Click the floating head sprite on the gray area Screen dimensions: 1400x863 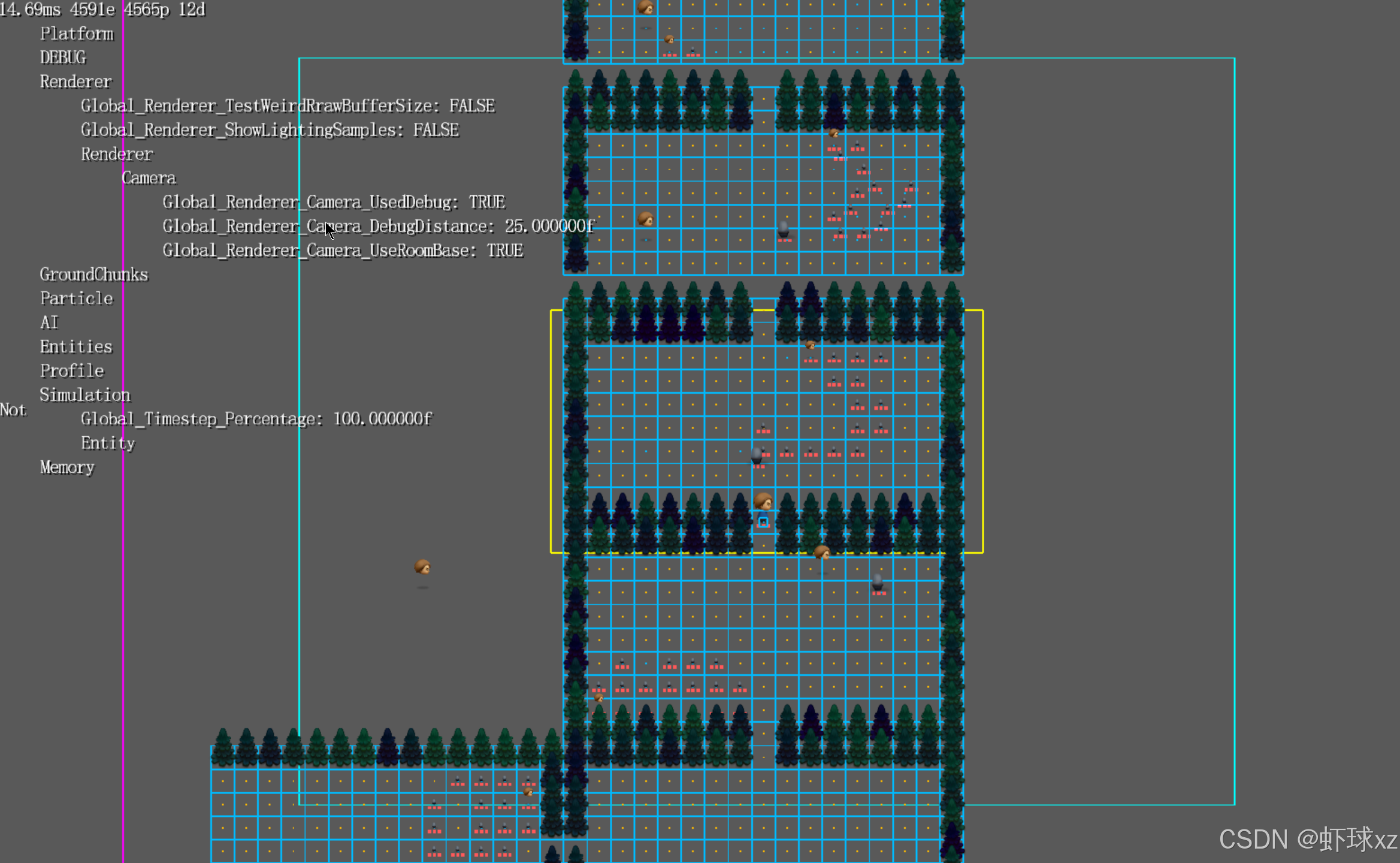(x=422, y=566)
